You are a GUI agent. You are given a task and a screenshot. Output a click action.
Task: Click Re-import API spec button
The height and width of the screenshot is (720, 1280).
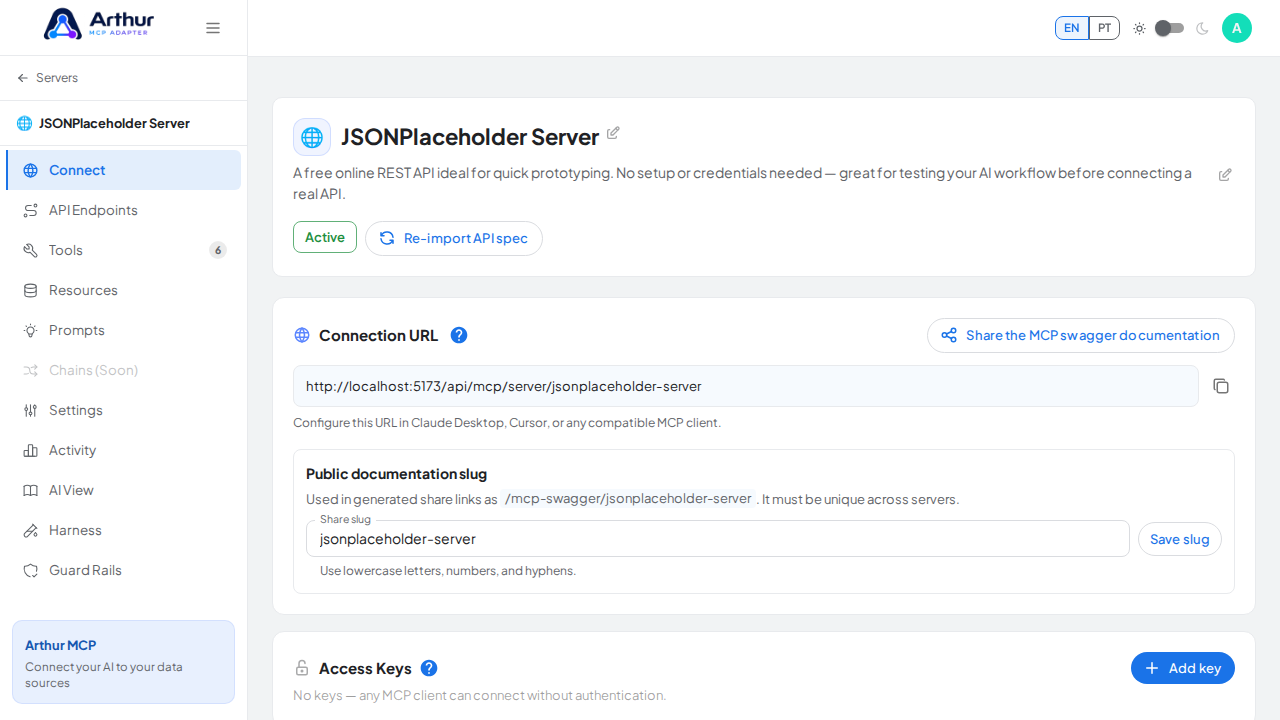(x=454, y=238)
